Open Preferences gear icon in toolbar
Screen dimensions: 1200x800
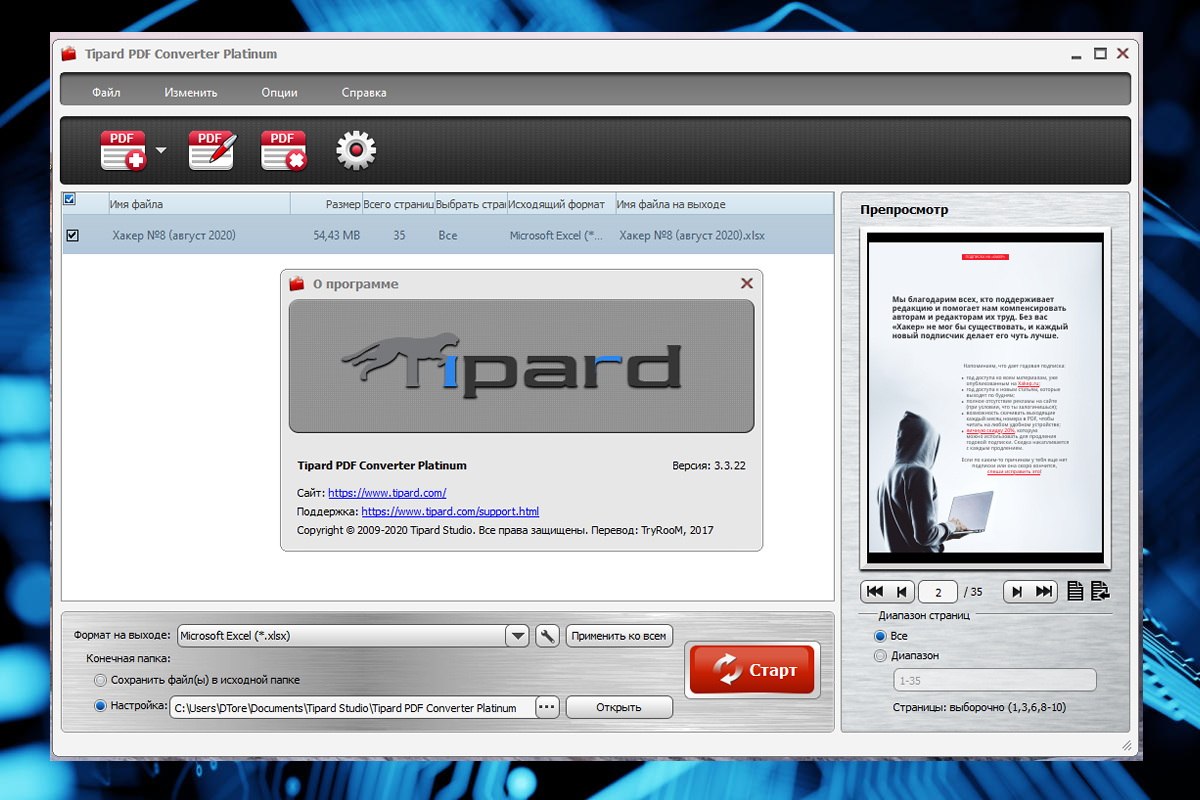point(356,150)
